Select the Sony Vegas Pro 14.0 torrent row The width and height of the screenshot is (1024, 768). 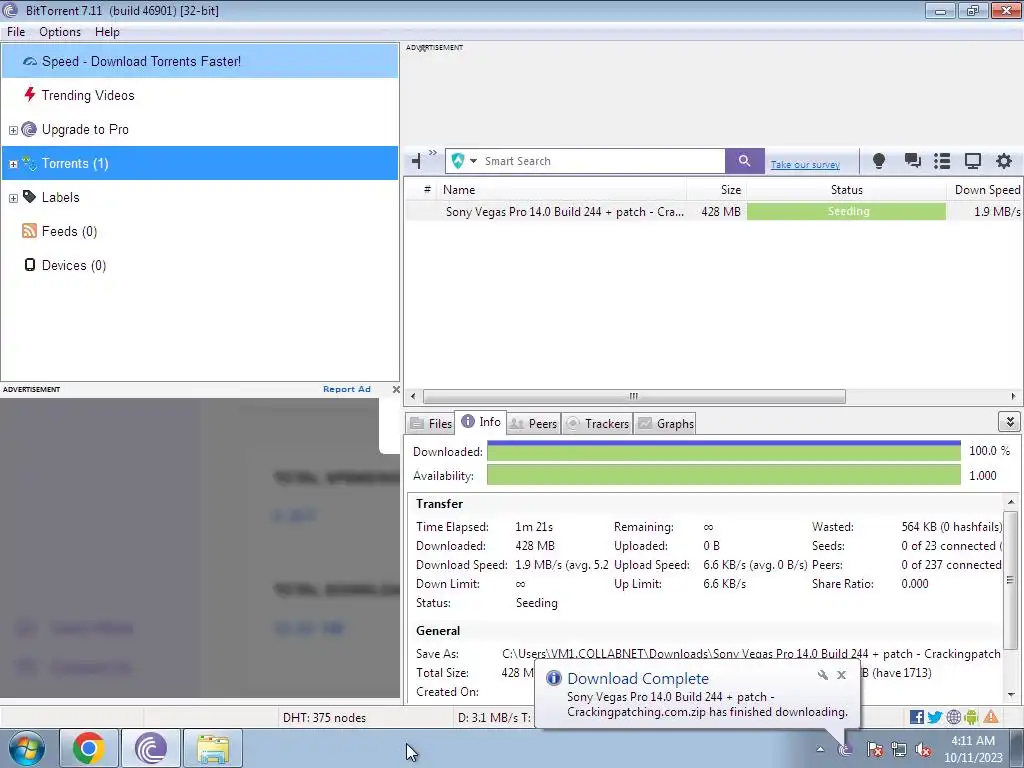point(713,212)
